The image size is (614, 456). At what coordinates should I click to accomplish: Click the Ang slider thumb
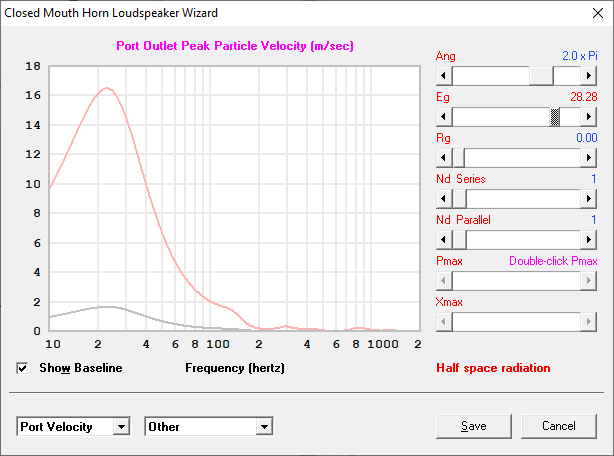coord(541,76)
